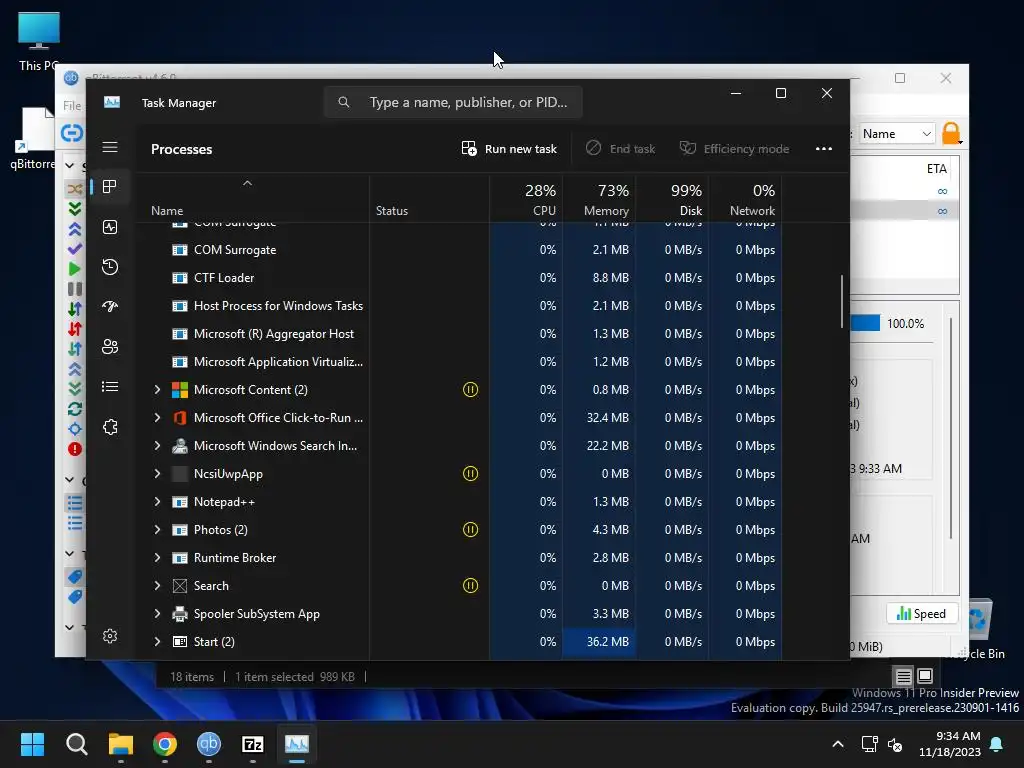Expand the Microsoft Content (2) process group
This screenshot has width=1024, height=768.
(x=157, y=390)
